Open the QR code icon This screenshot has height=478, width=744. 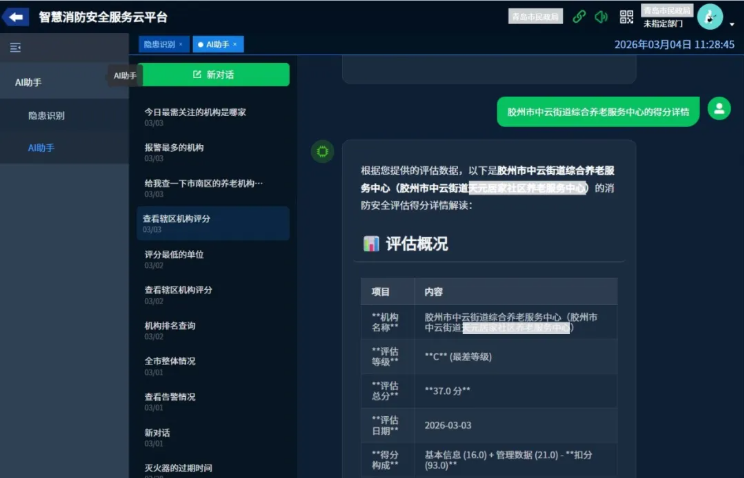click(x=626, y=17)
